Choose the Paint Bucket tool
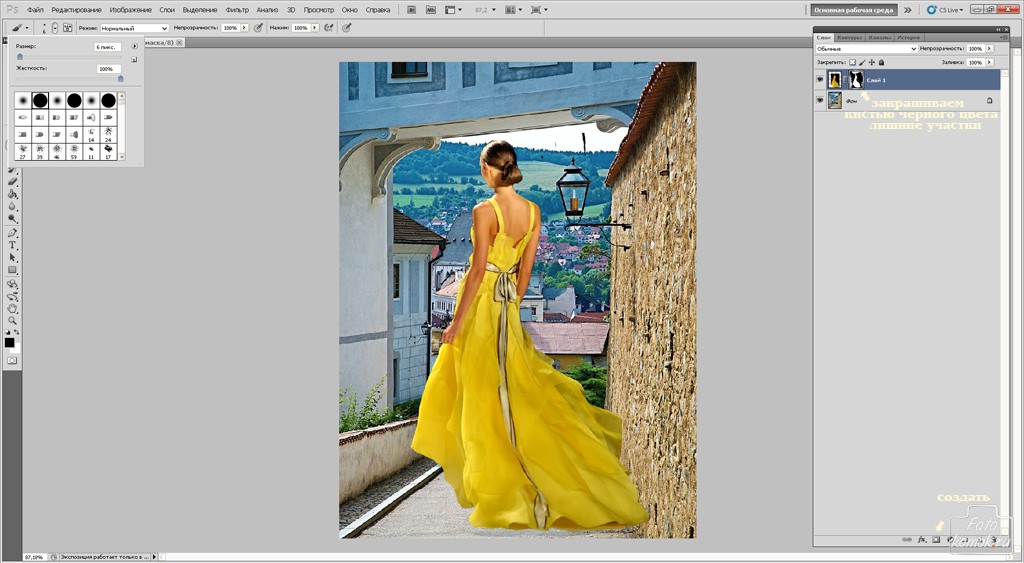 tap(13, 194)
